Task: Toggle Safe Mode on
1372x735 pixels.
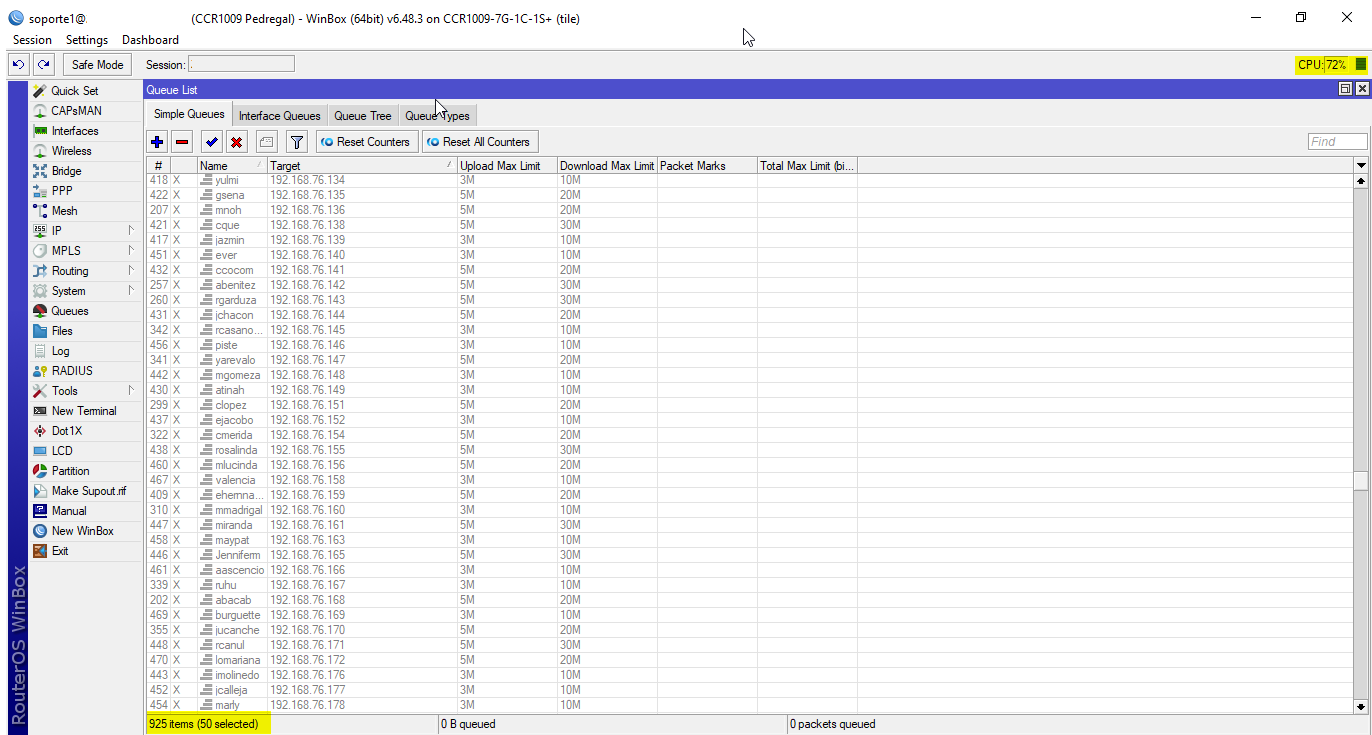Action: coord(97,65)
